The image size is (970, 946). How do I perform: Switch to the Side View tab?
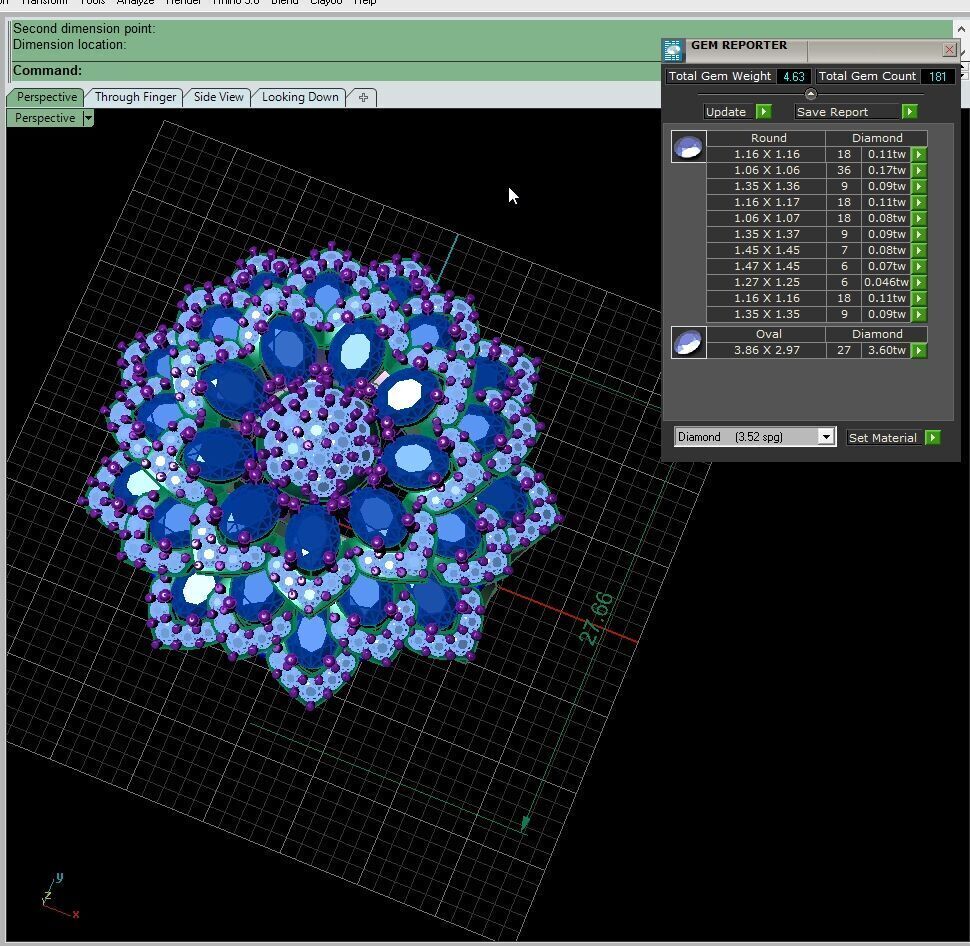coord(218,97)
